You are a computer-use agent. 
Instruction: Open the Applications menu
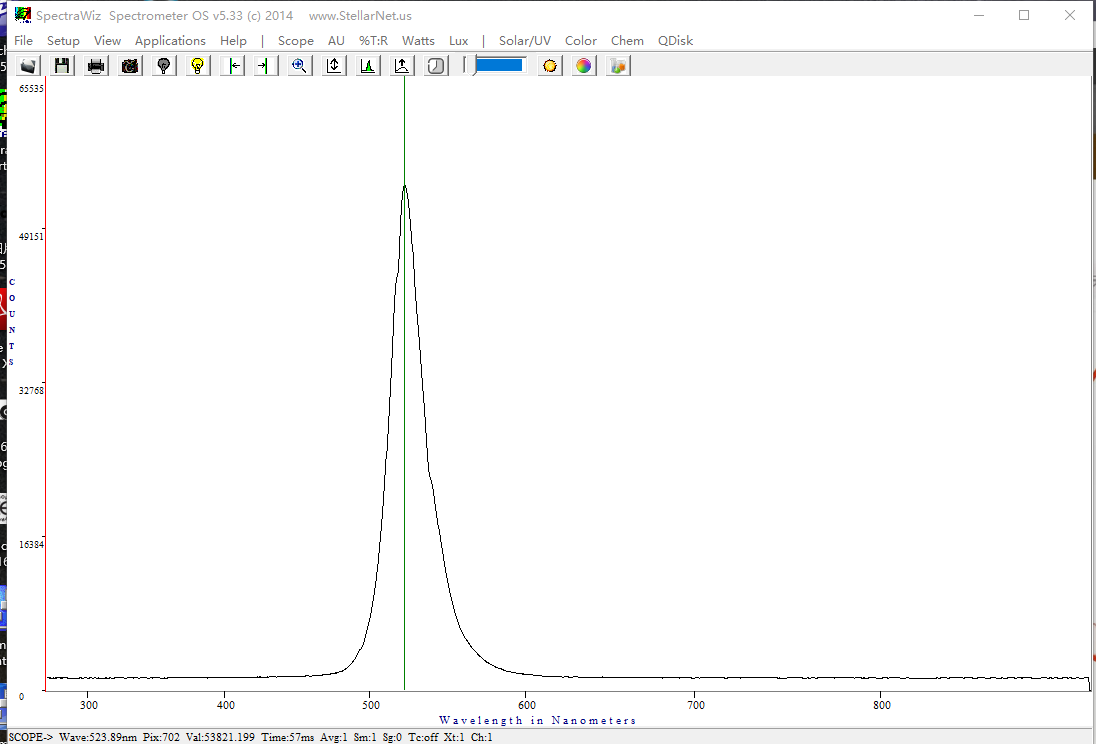170,41
